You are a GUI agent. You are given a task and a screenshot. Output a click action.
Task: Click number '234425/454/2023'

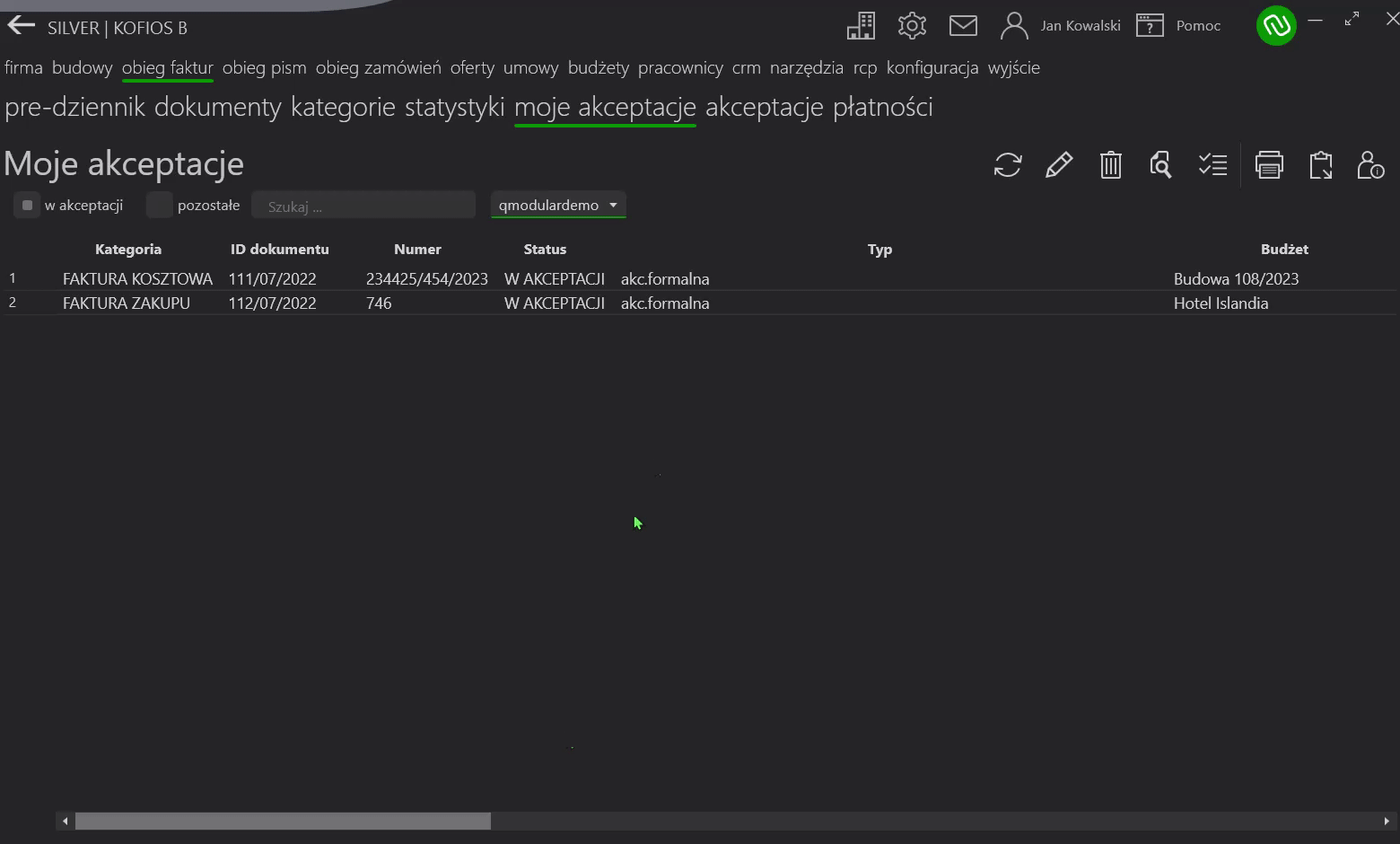pos(427,278)
